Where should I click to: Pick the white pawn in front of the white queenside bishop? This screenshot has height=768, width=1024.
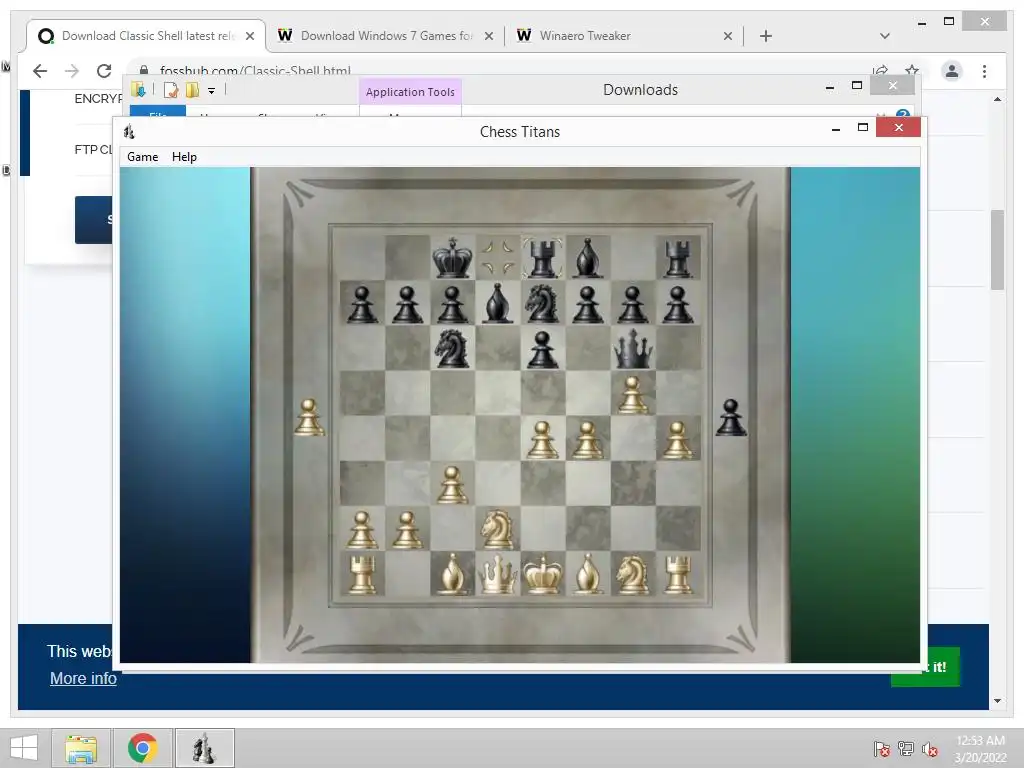453,485
